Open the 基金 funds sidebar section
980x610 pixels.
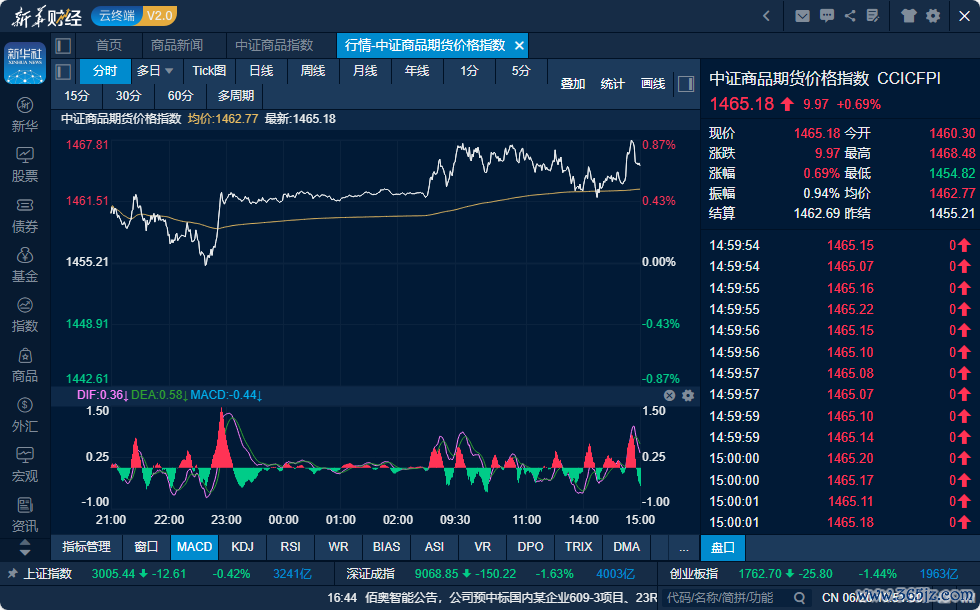(x=24, y=265)
